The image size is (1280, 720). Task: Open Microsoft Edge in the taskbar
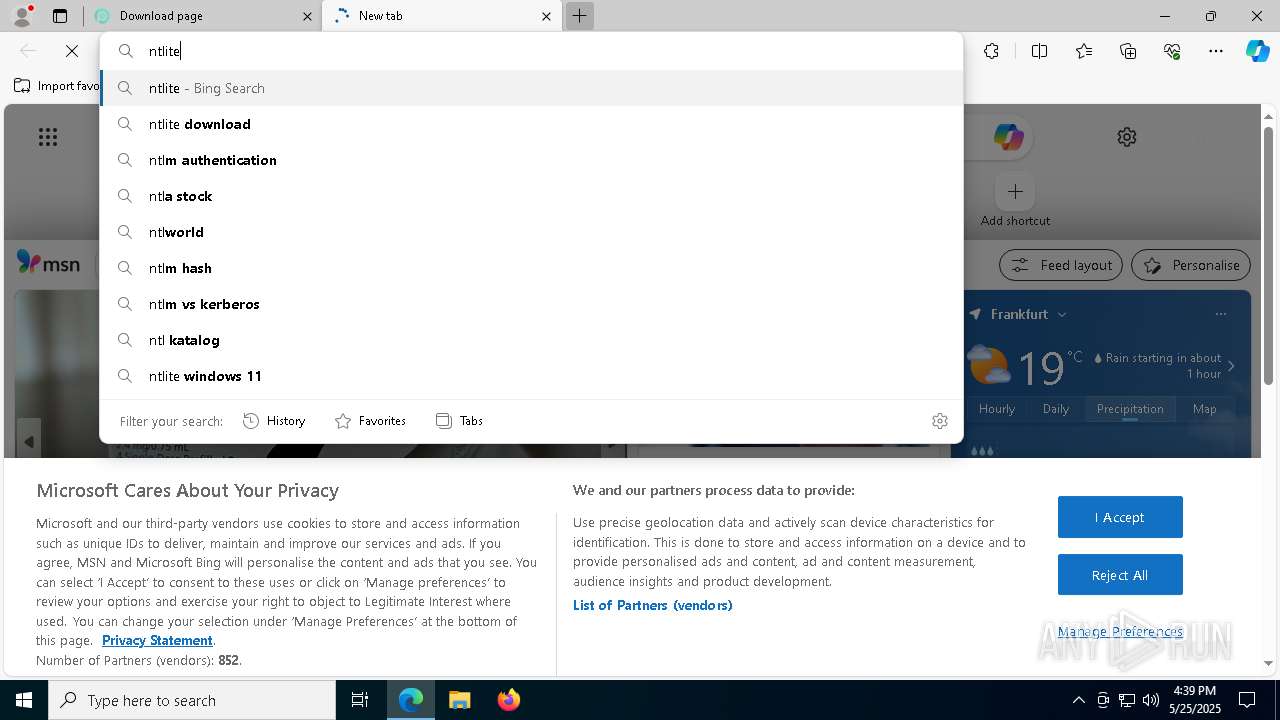tap(411, 700)
